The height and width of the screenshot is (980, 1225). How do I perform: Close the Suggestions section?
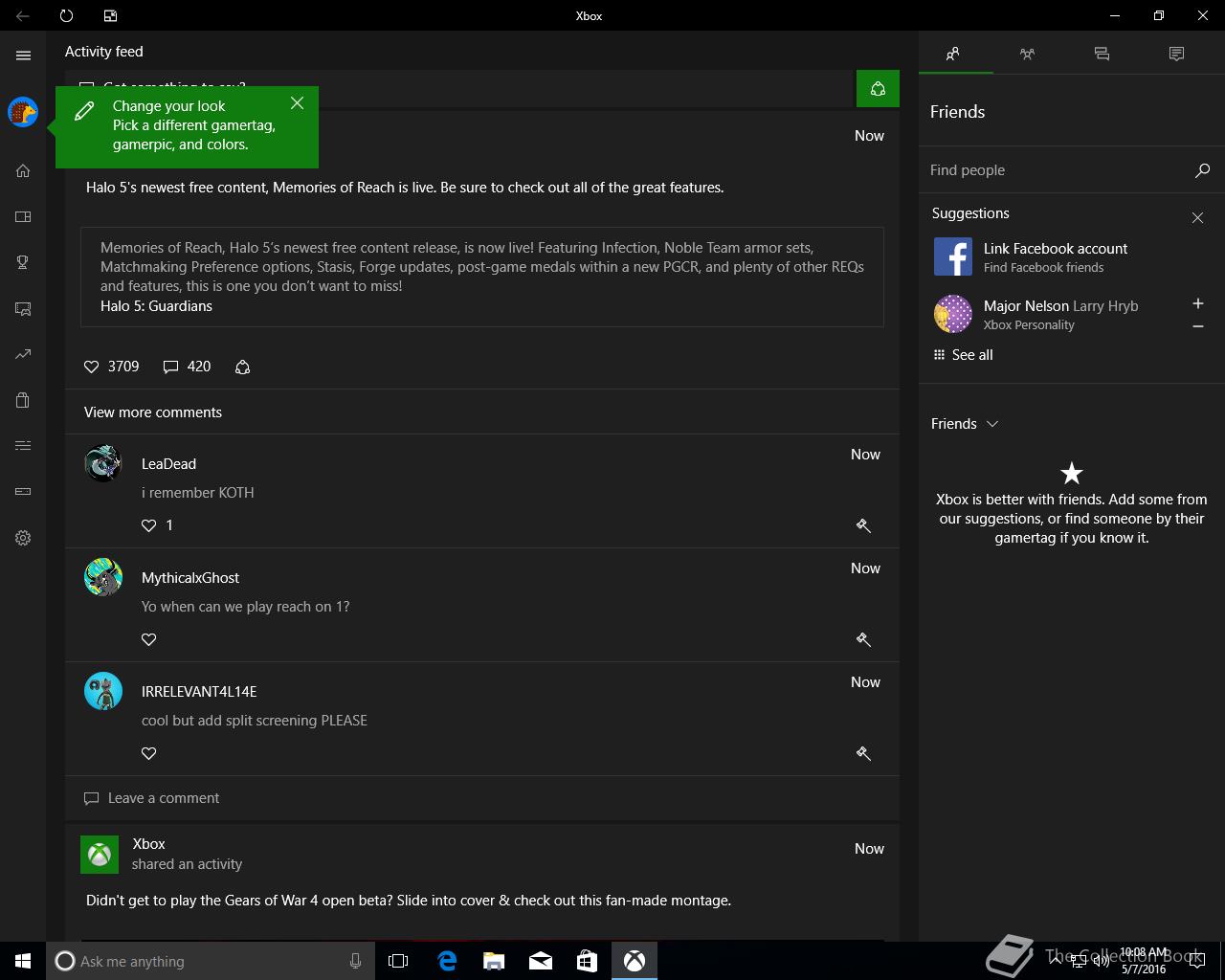coord(1197,218)
